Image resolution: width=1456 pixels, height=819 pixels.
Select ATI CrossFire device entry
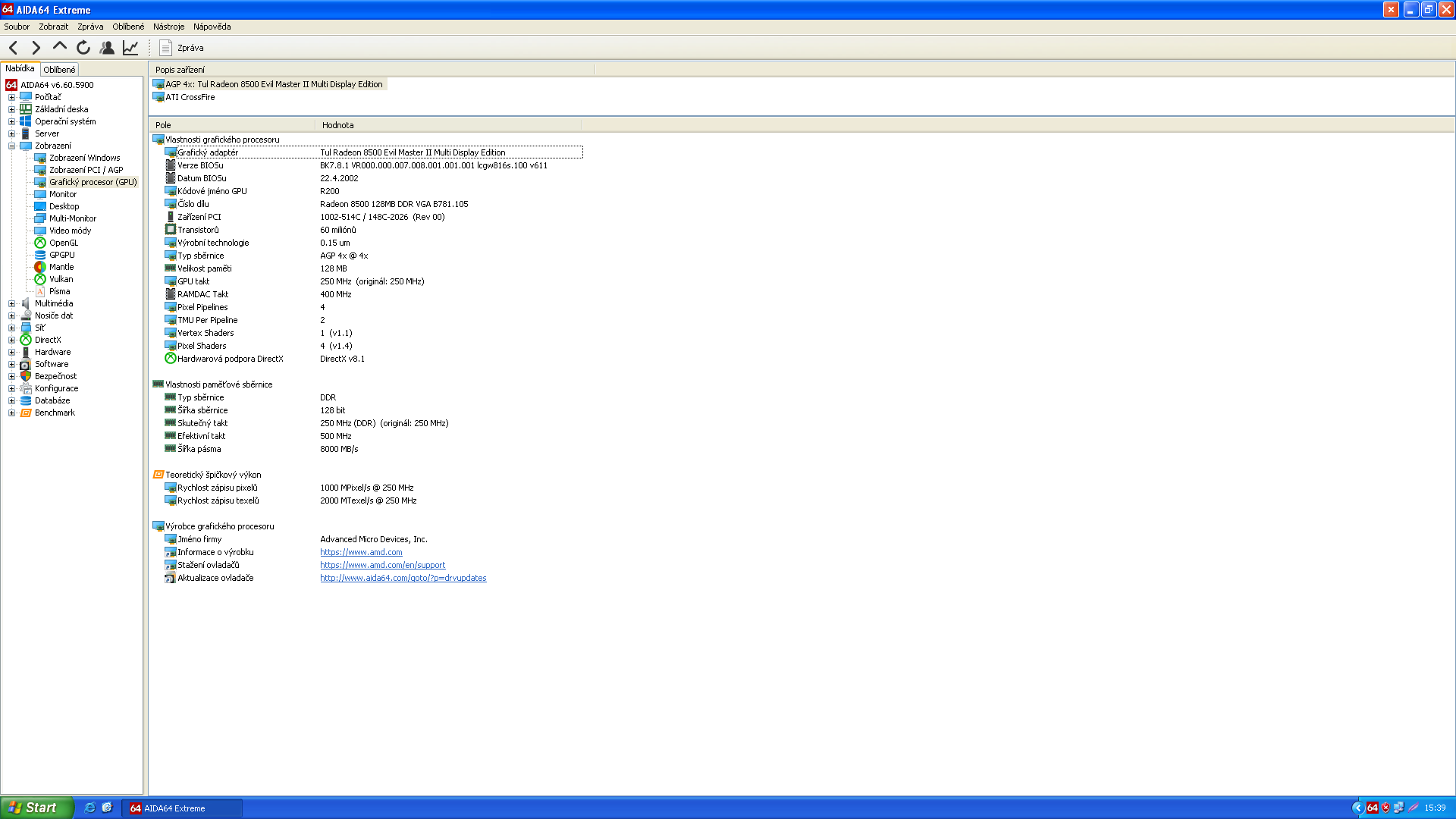click(190, 97)
